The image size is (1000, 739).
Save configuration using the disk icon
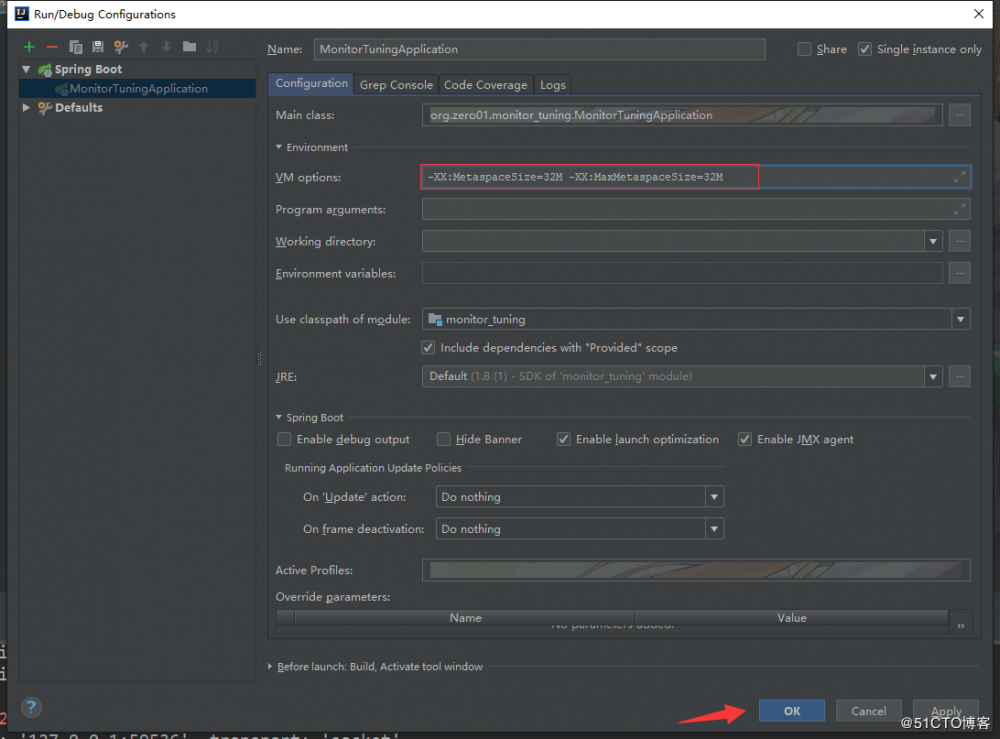(x=98, y=47)
